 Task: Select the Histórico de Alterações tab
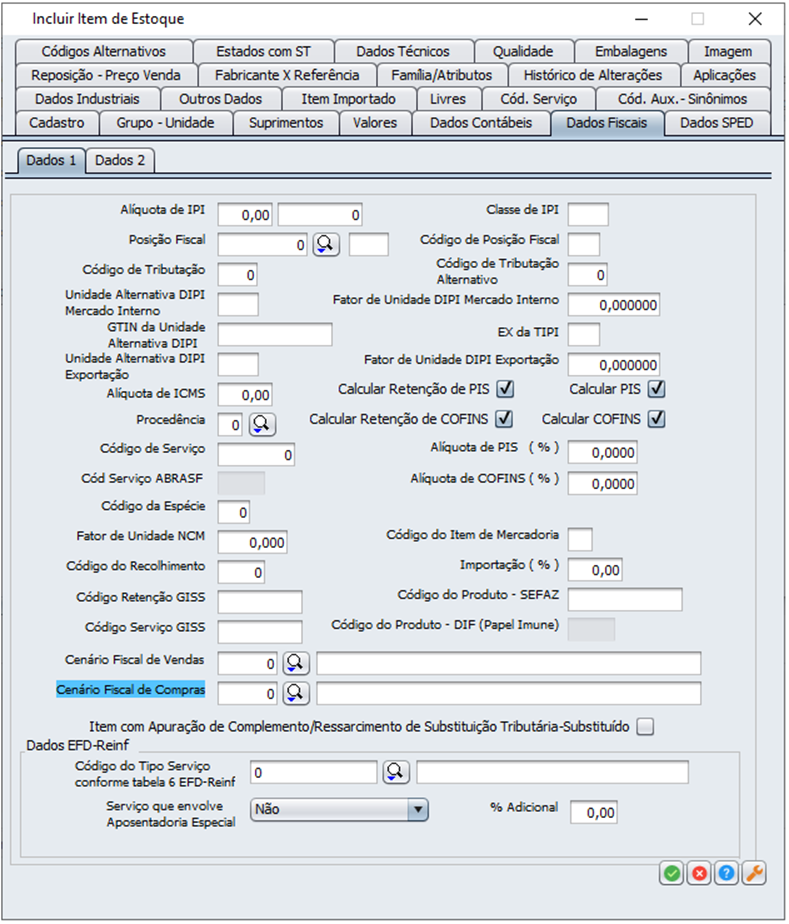(x=592, y=75)
